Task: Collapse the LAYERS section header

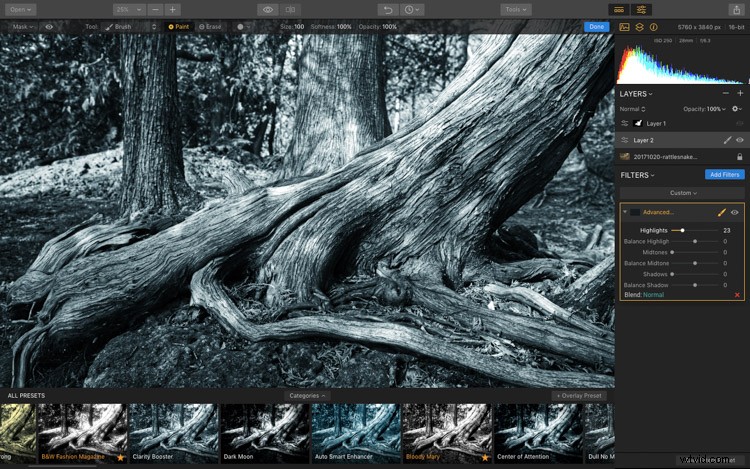Action: coord(636,94)
